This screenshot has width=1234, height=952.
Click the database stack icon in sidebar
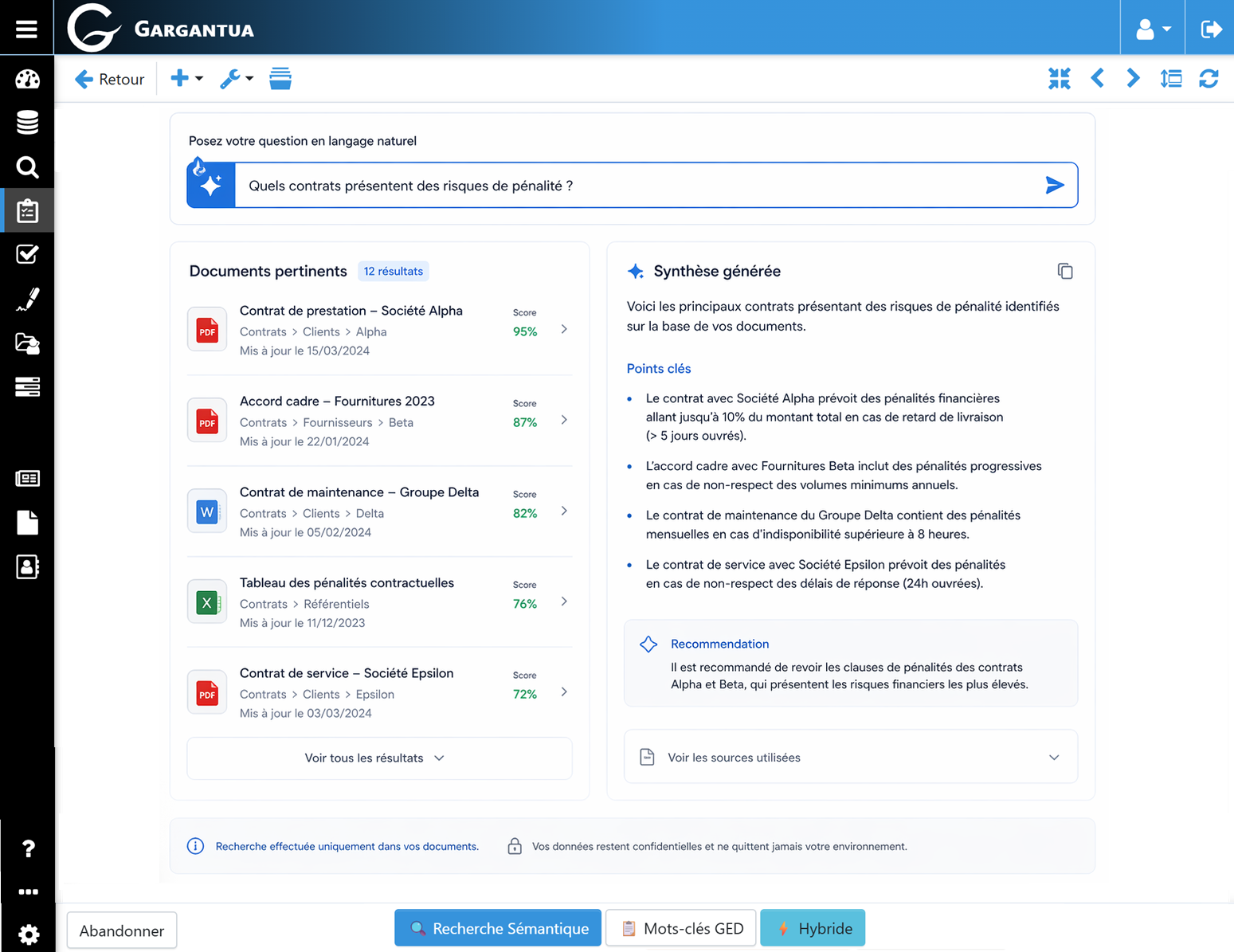[x=27, y=123]
